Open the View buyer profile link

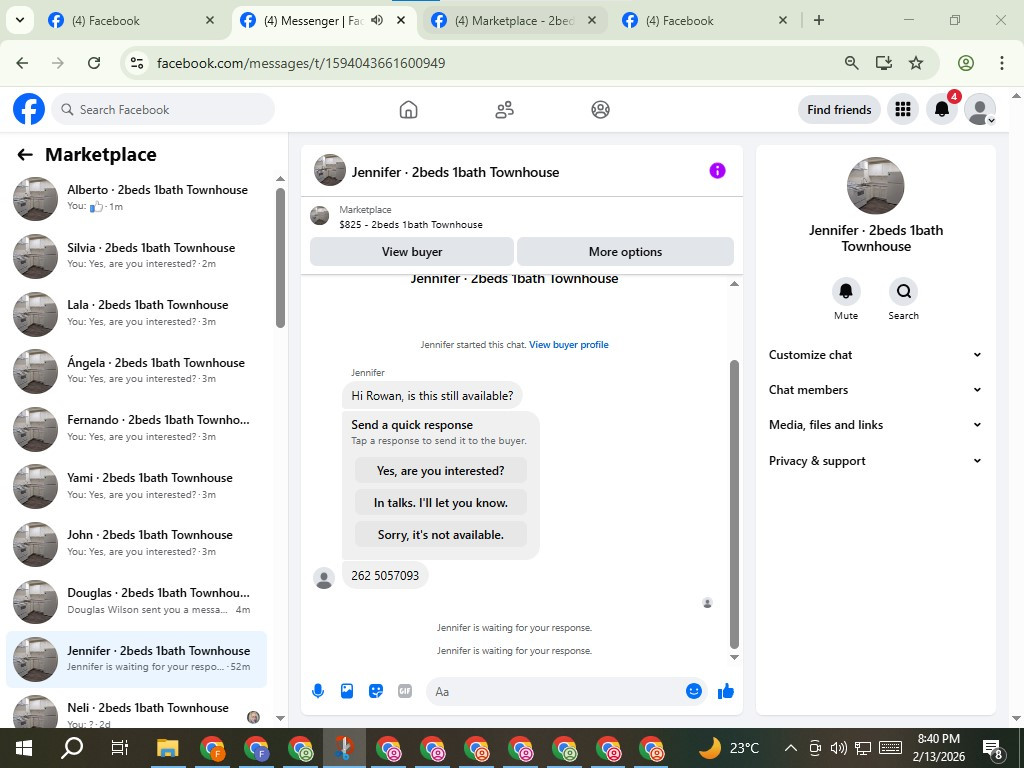[569, 345]
